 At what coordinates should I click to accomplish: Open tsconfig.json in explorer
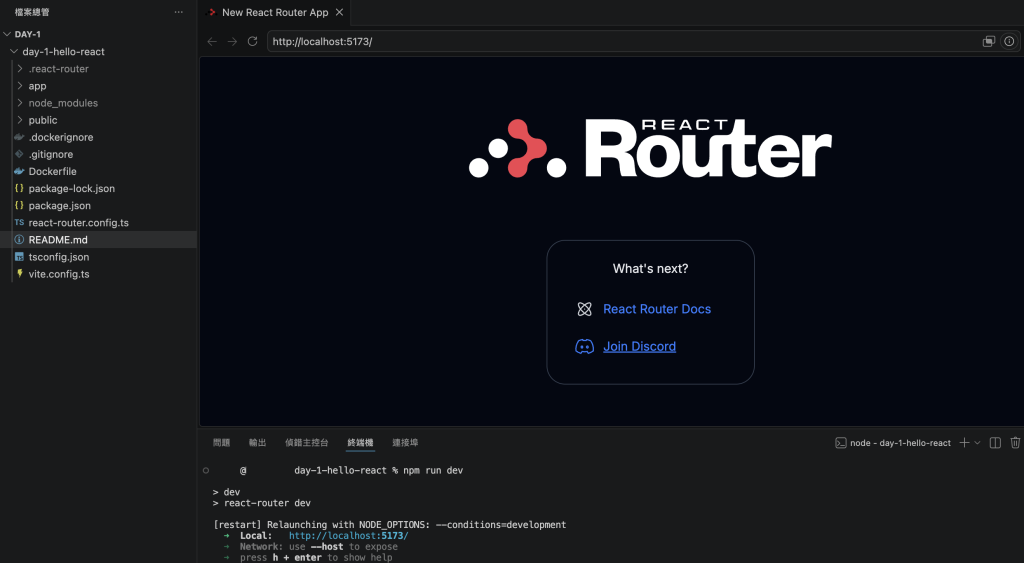(x=59, y=257)
